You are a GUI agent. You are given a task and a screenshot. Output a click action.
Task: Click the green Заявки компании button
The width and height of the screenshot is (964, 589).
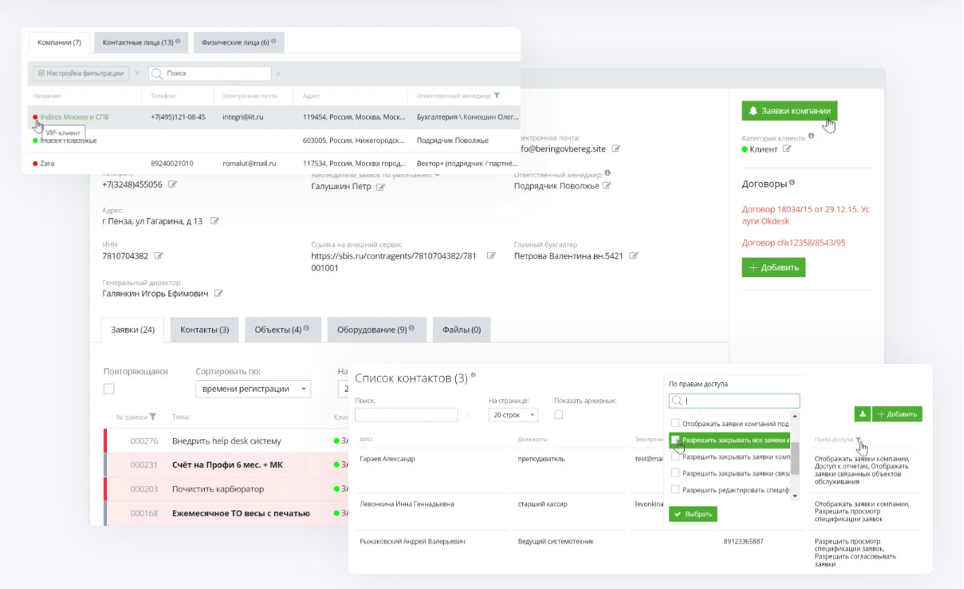(x=789, y=111)
